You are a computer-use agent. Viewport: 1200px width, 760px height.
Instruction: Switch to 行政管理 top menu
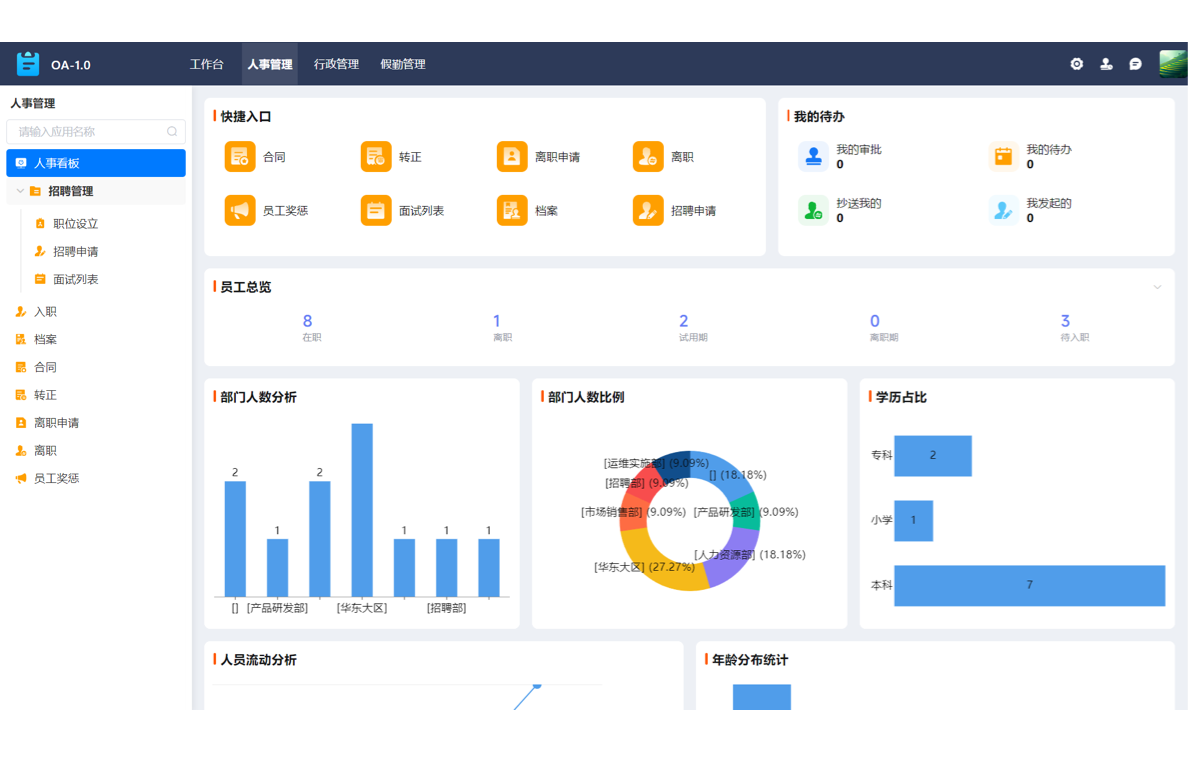[336, 64]
